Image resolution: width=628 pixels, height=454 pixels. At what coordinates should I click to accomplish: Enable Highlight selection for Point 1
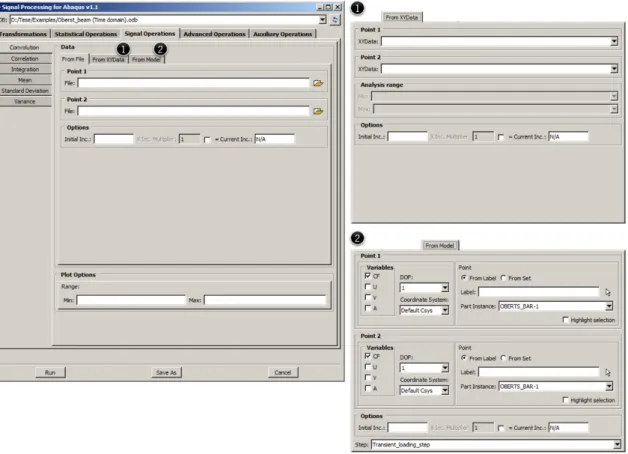566,320
